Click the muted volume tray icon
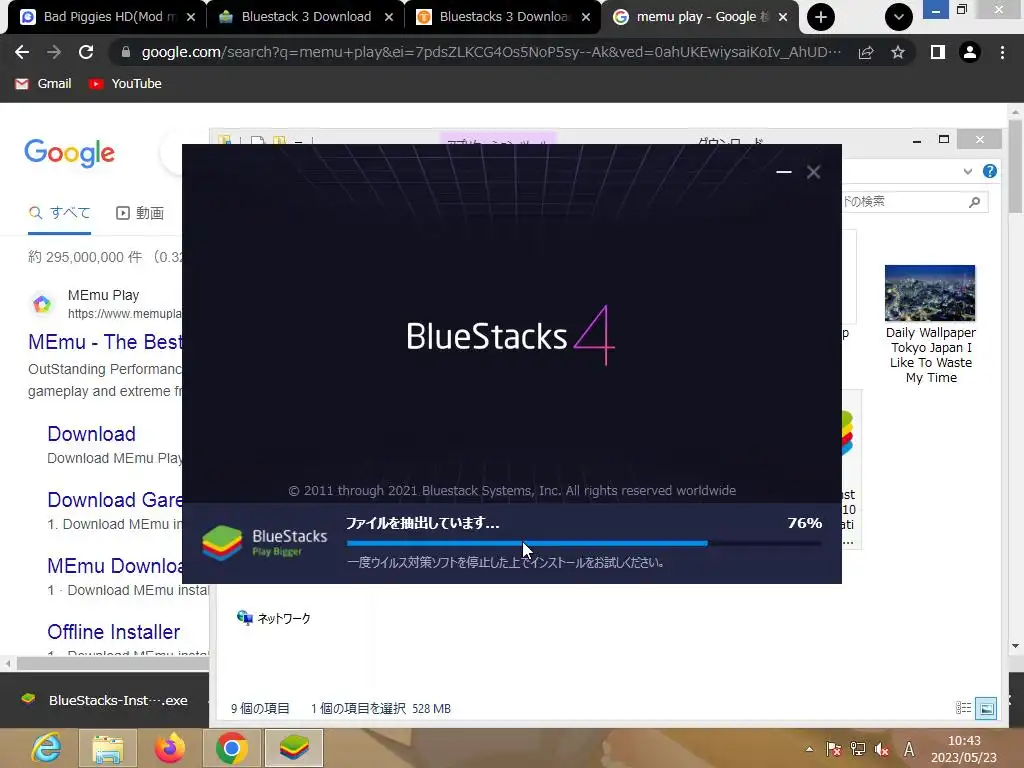The width and height of the screenshot is (1024, 768). click(882, 750)
